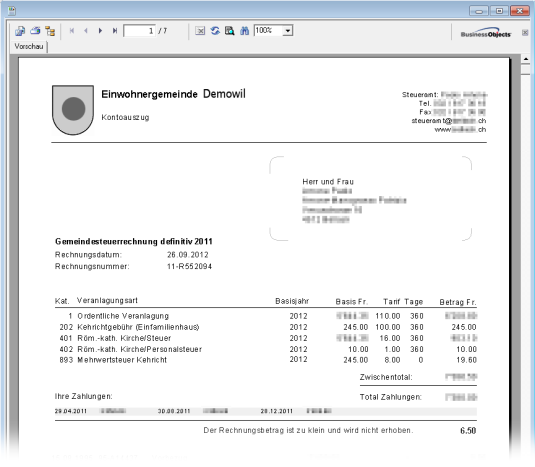Viewport: 535px width, 467px height.
Task: Open the search text icon
Action: pos(230,31)
